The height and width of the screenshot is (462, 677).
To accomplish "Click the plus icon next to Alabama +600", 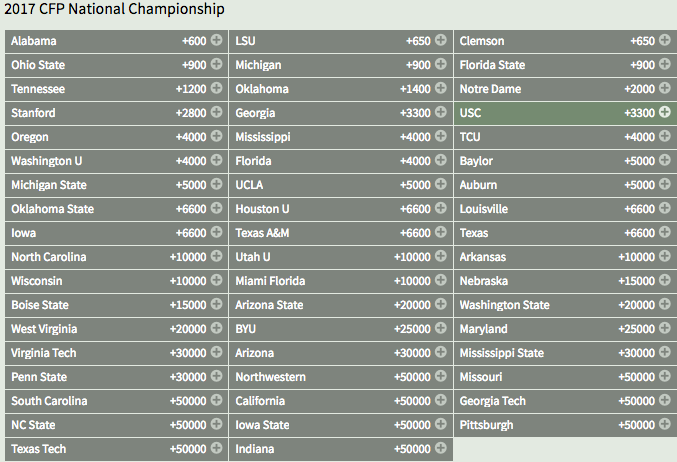I will [216, 40].
